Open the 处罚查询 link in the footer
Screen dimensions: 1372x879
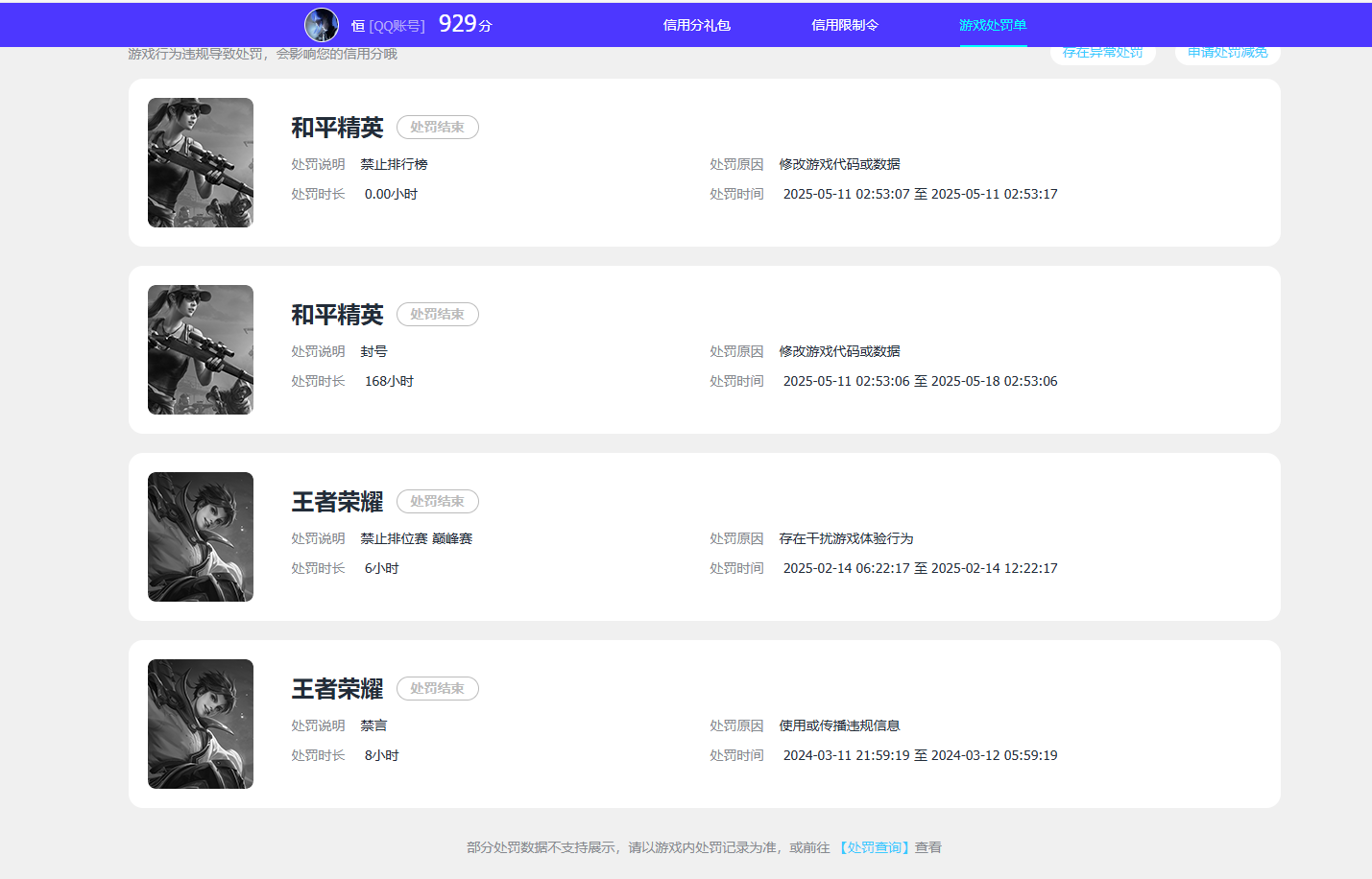pos(874,847)
